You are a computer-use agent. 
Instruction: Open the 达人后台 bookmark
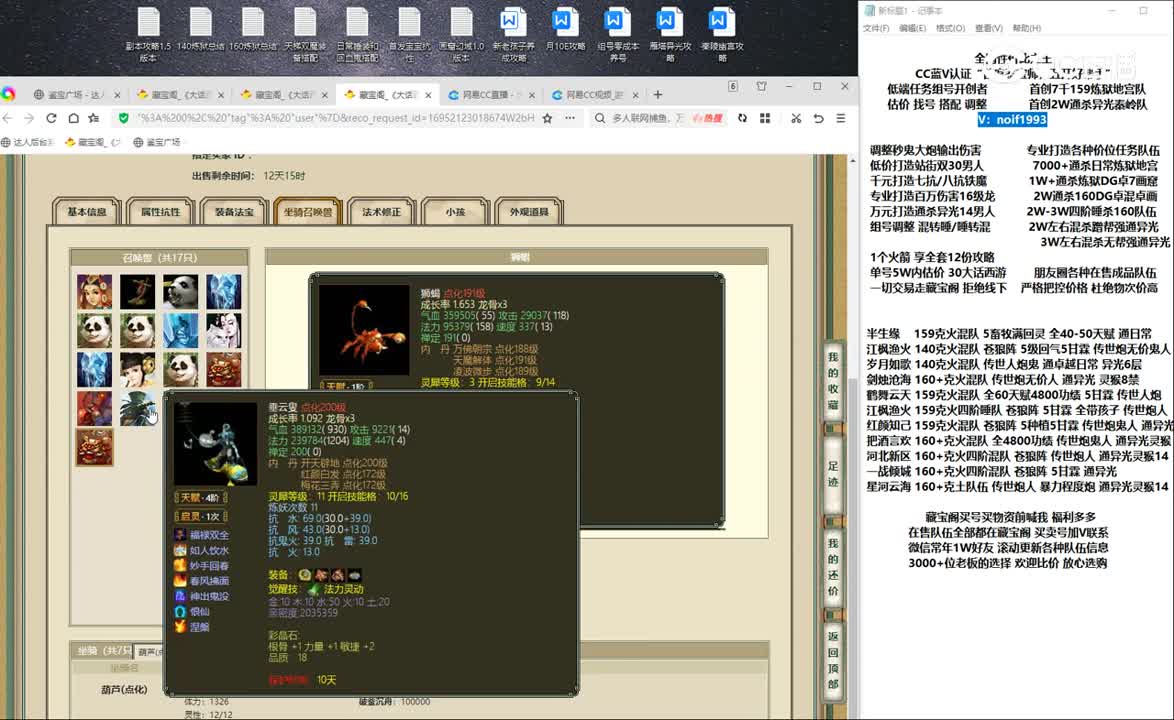click(28, 142)
